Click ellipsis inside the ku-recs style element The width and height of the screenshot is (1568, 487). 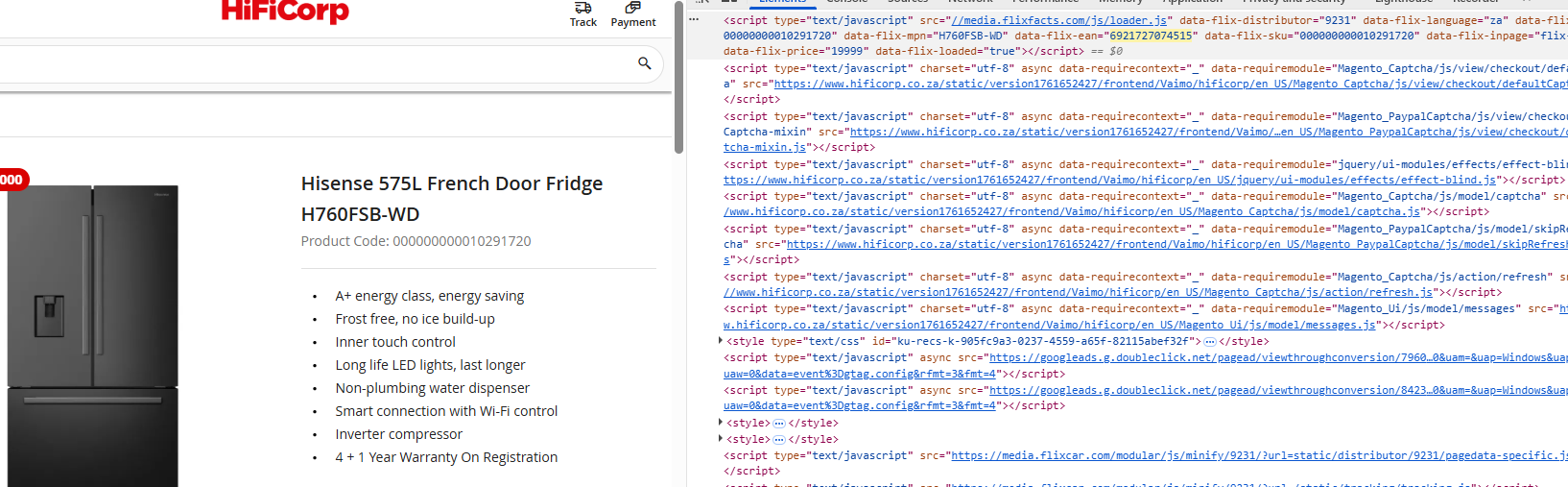[x=1210, y=341]
